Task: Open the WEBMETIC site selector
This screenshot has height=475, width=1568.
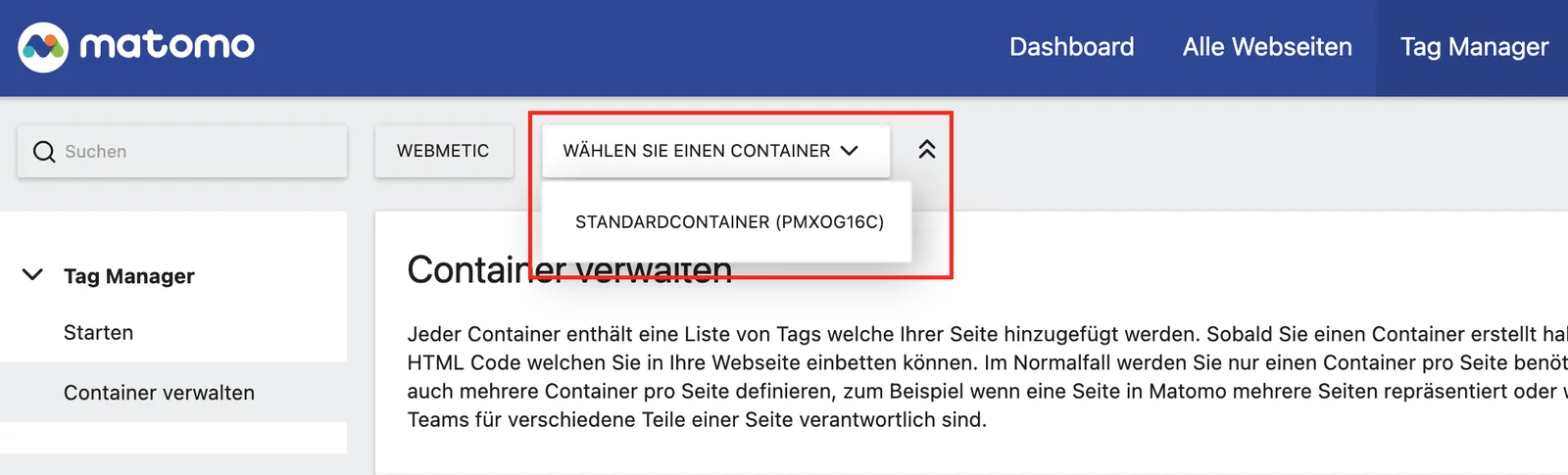Action: point(443,151)
